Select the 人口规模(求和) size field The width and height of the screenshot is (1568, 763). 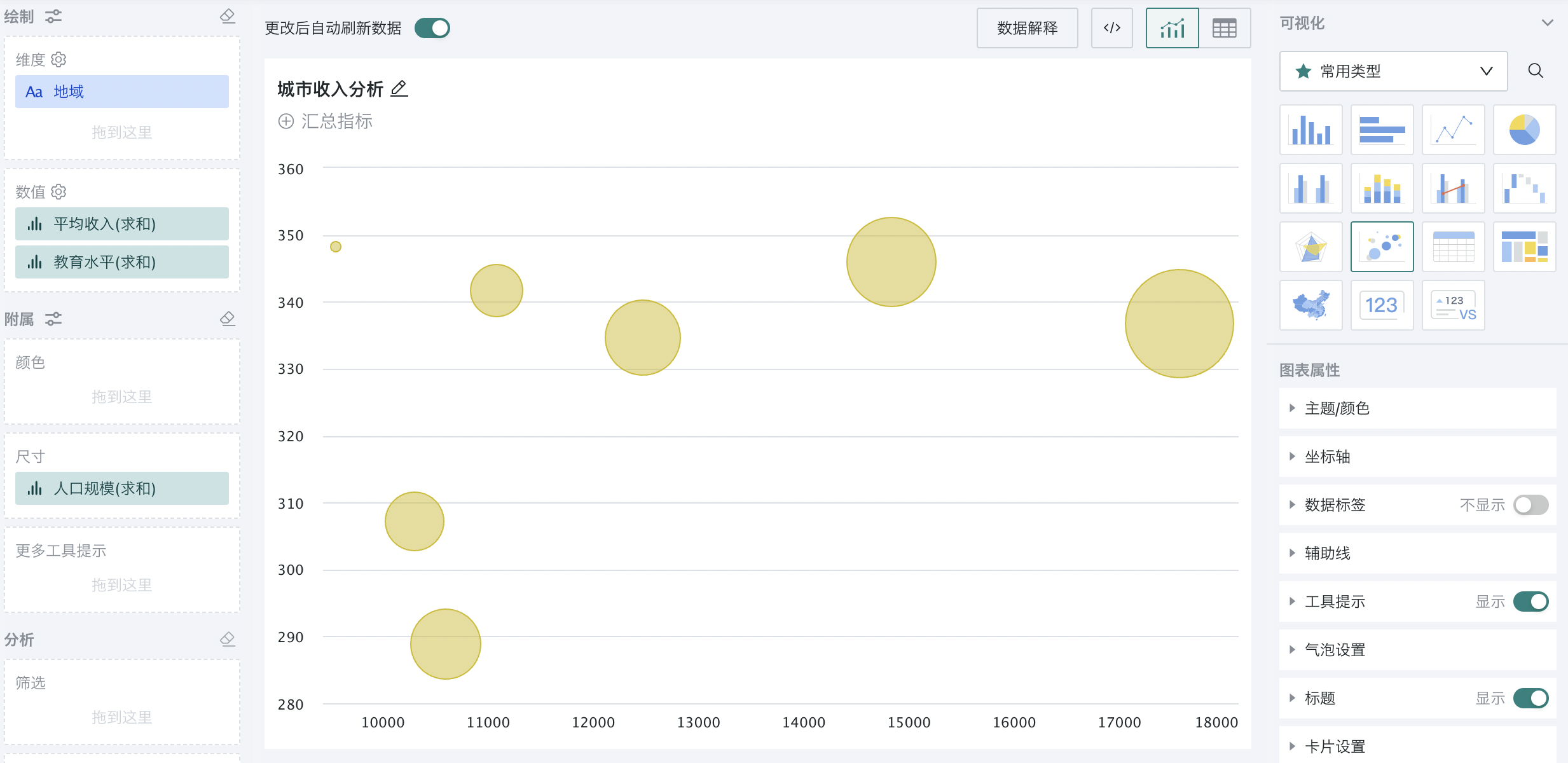click(122, 488)
